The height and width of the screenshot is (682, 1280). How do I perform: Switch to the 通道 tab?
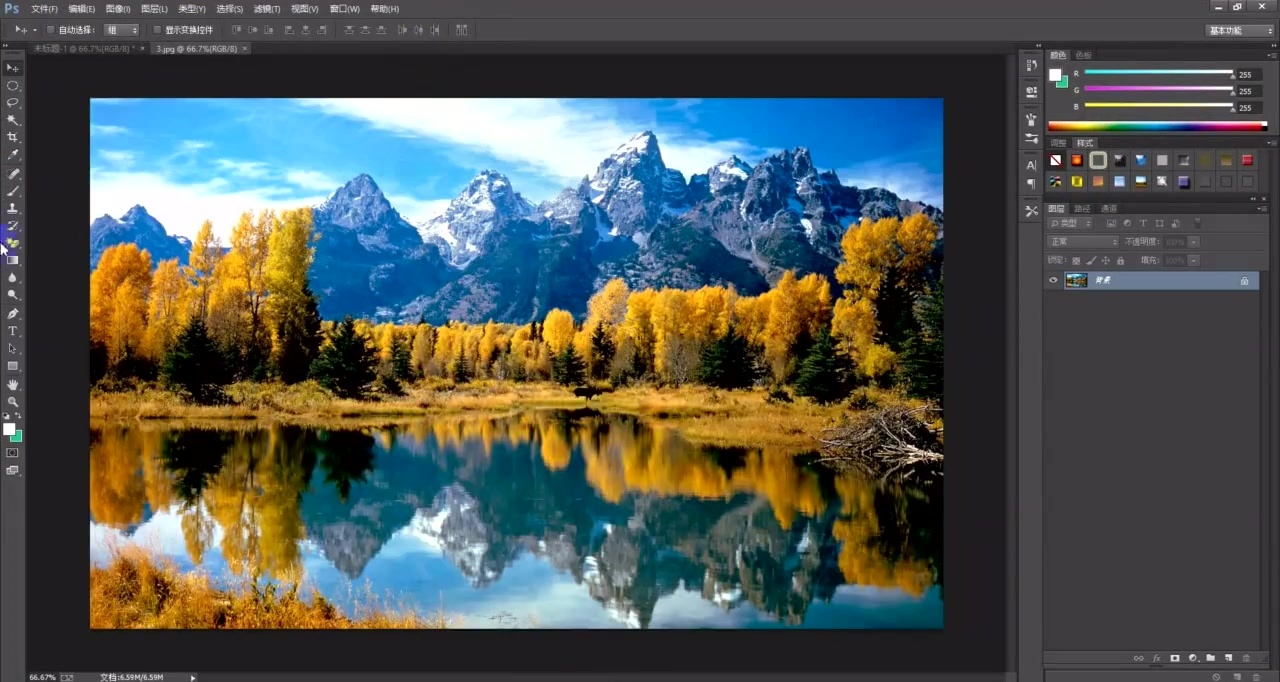[x=1109, y=209]
